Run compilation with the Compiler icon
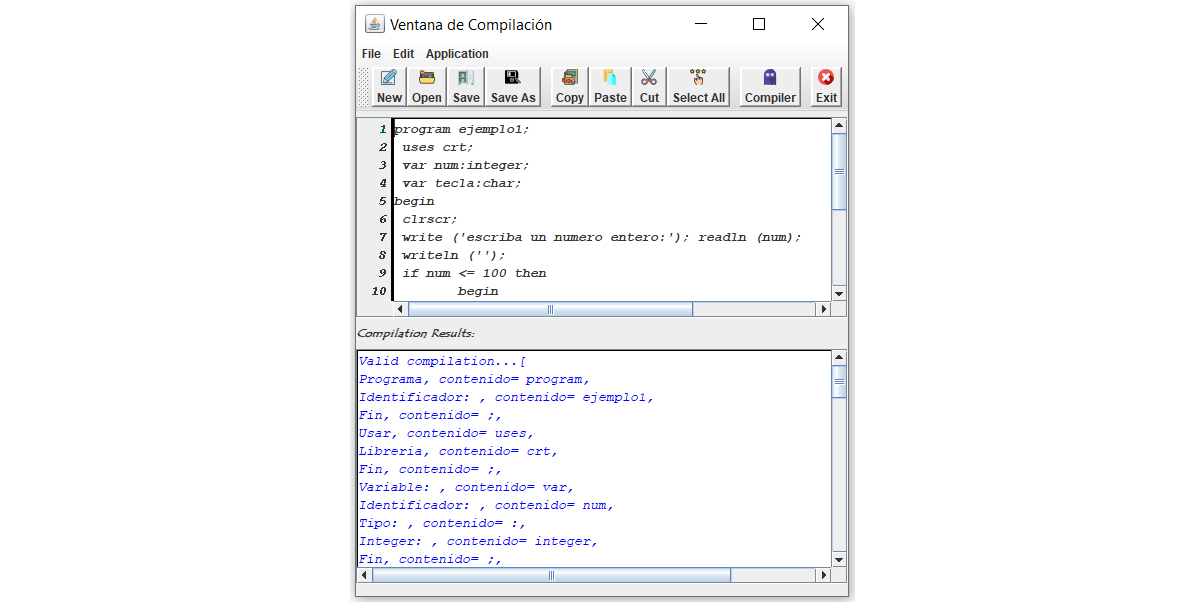This screenshot has width=1204, height=602. [769, 85]
